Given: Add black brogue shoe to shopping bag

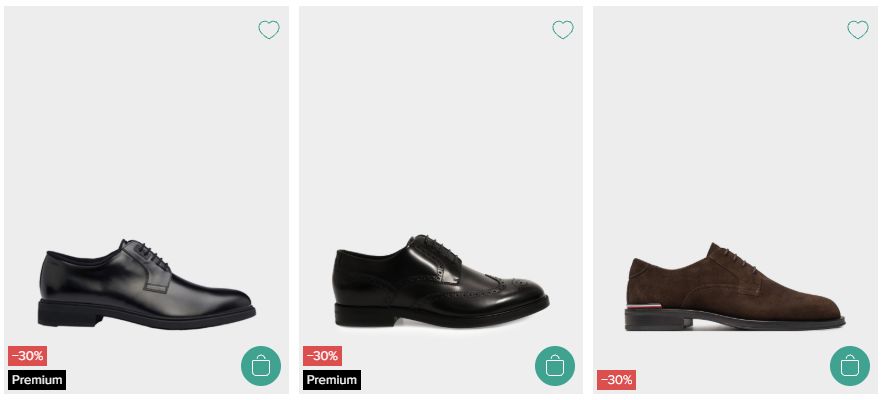Looking at the screenshot, I should (555, 366).
